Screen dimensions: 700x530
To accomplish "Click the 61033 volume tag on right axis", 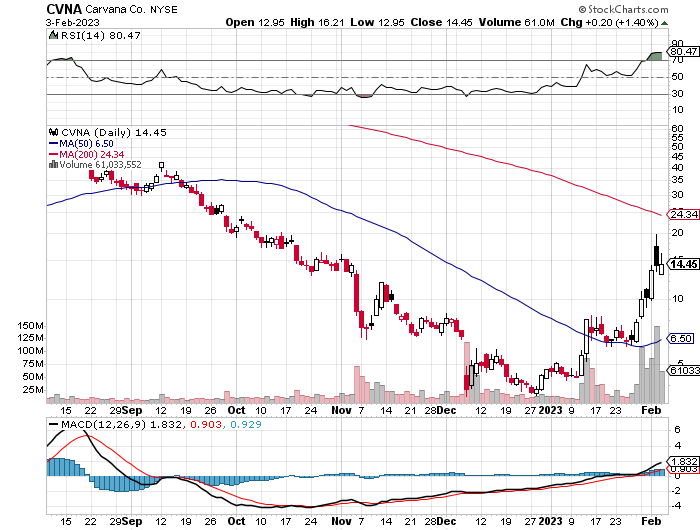I will (x=683, y=371).
